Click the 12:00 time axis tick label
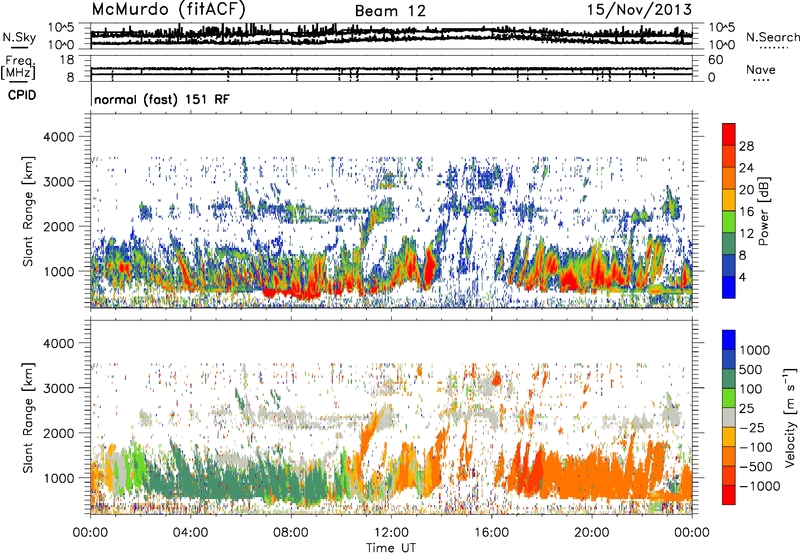Screen dimensions: 800x554 click(391, 533)
